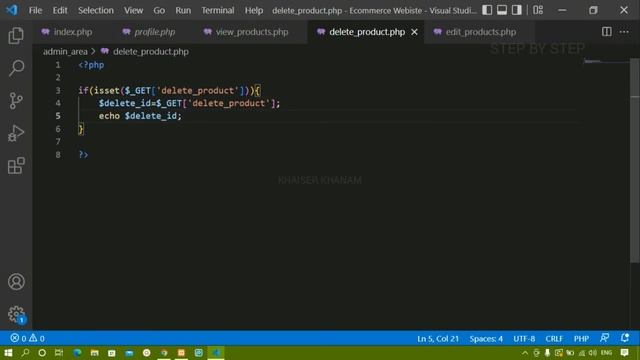
Task: Click the echo $delete_id code line
Action: 140,116
